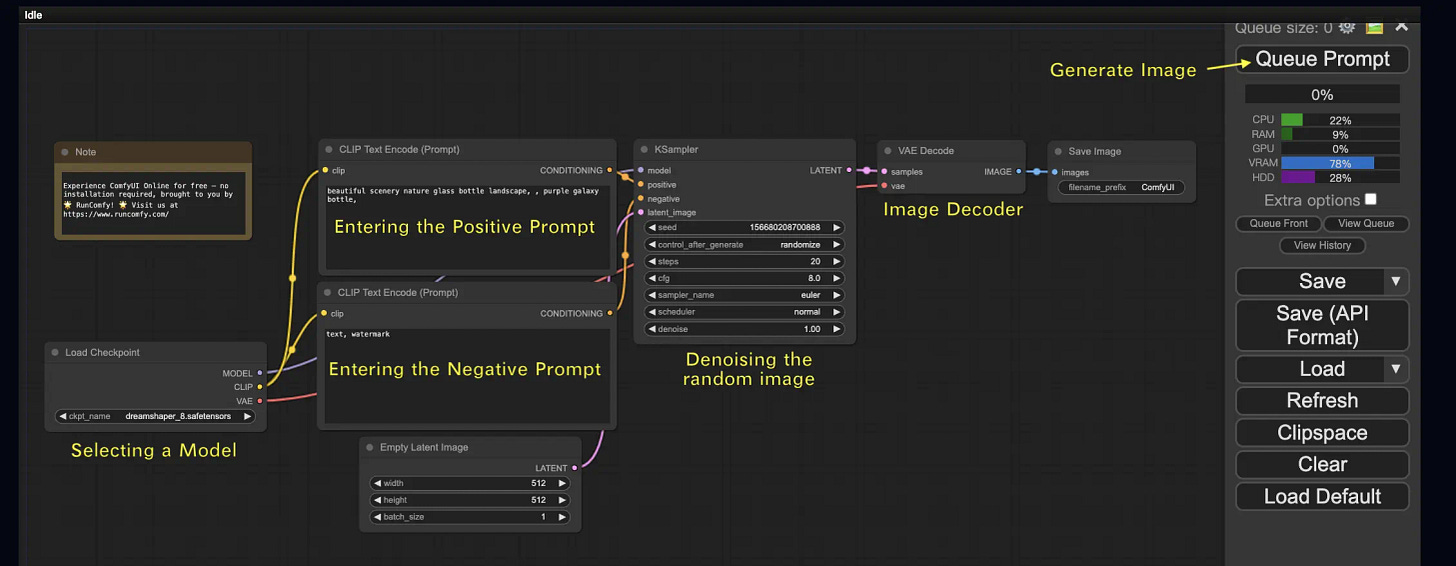Click the VAE Decode IMAGE output socket
This screenshot has width=1456, height=566.
tap(1019, 172)
